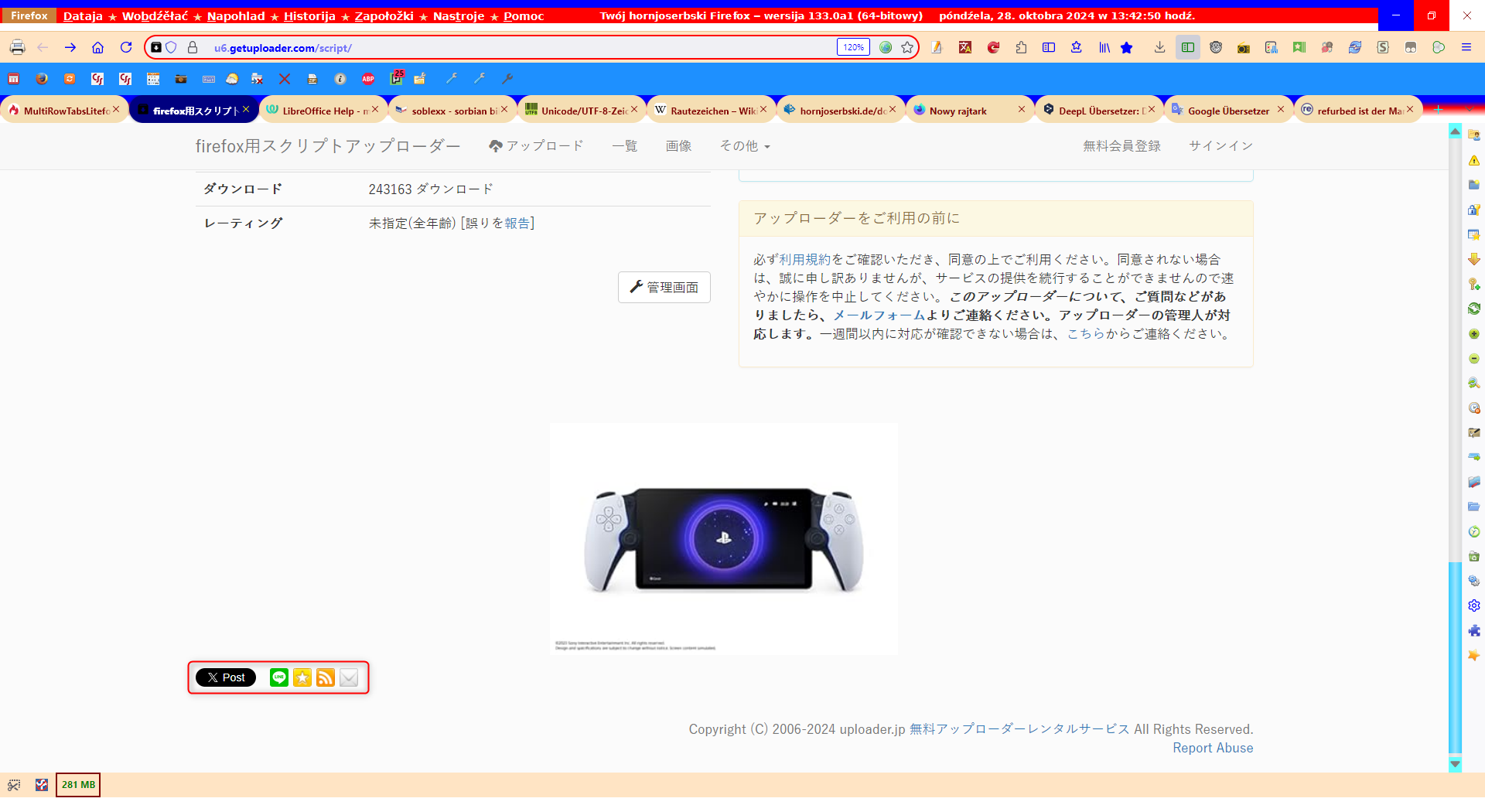Click the print icon in toolbar
Viewport: 1485px width, 812px height.
(17, 48)
